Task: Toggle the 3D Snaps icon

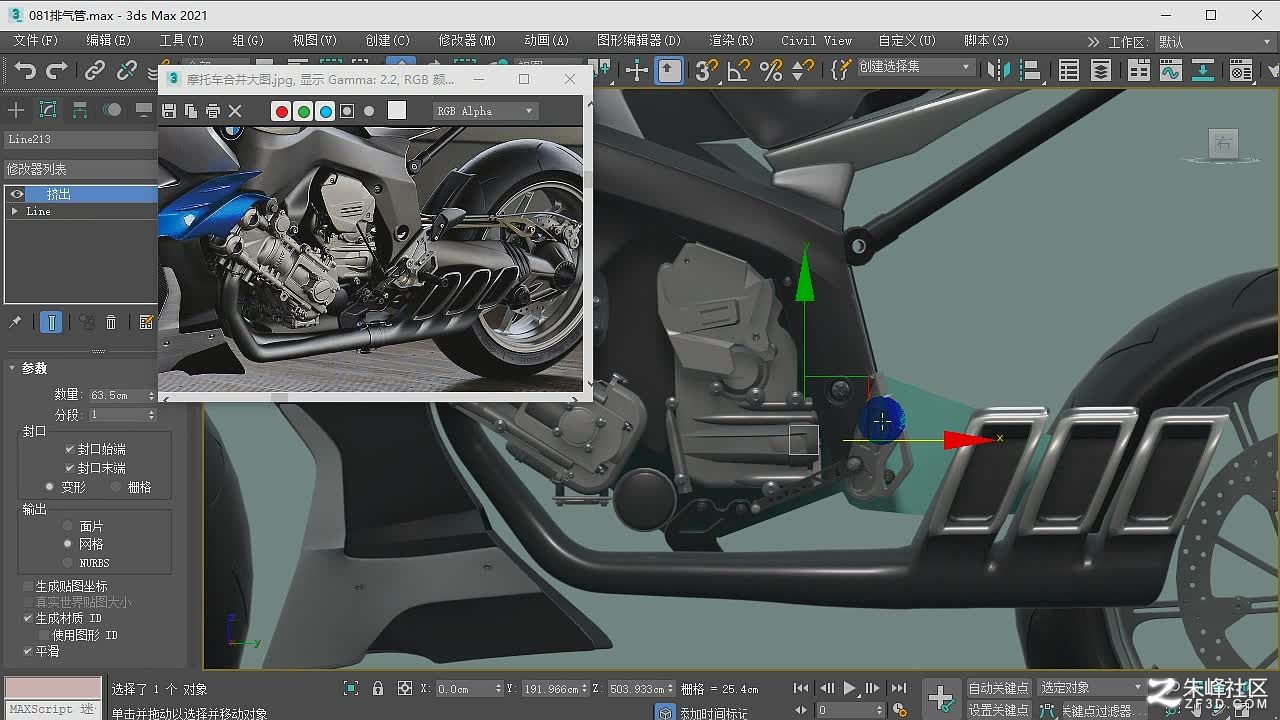Action: pos(706,70)
